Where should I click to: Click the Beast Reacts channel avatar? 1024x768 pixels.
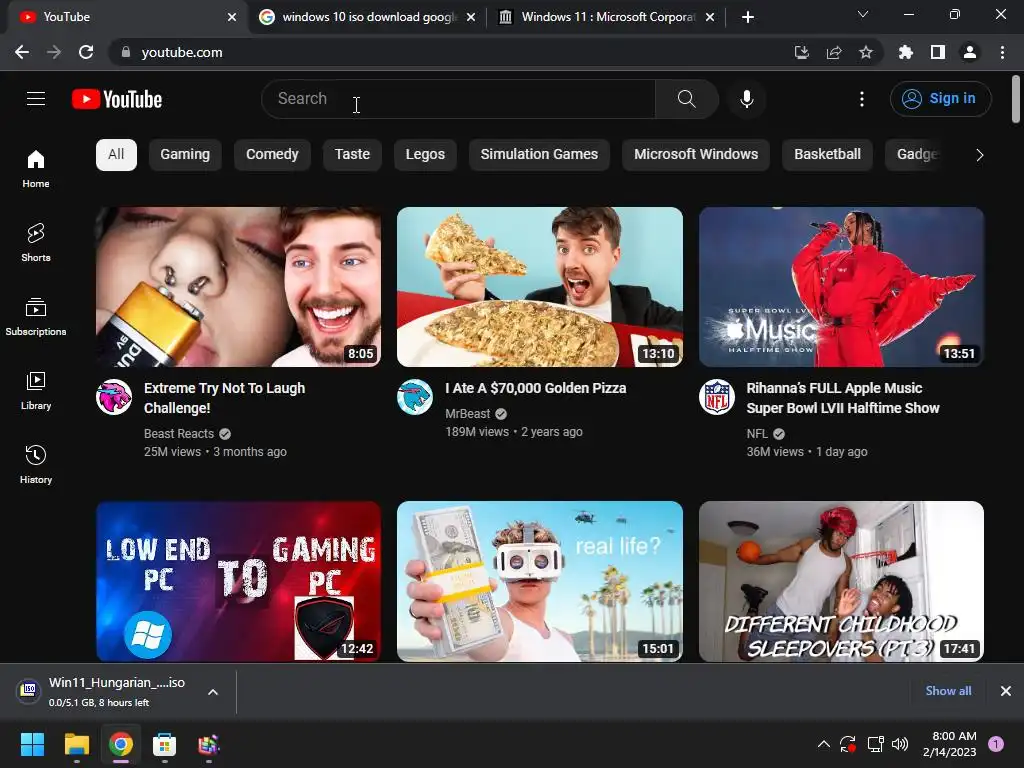click(114, 397)
